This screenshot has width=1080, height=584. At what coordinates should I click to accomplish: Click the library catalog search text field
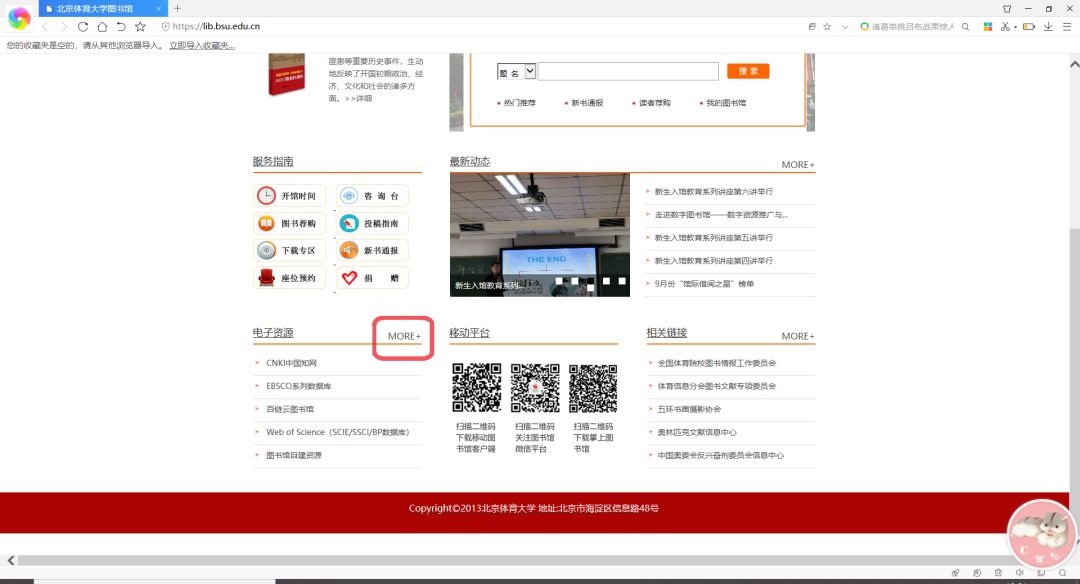[x=628, y=72]
